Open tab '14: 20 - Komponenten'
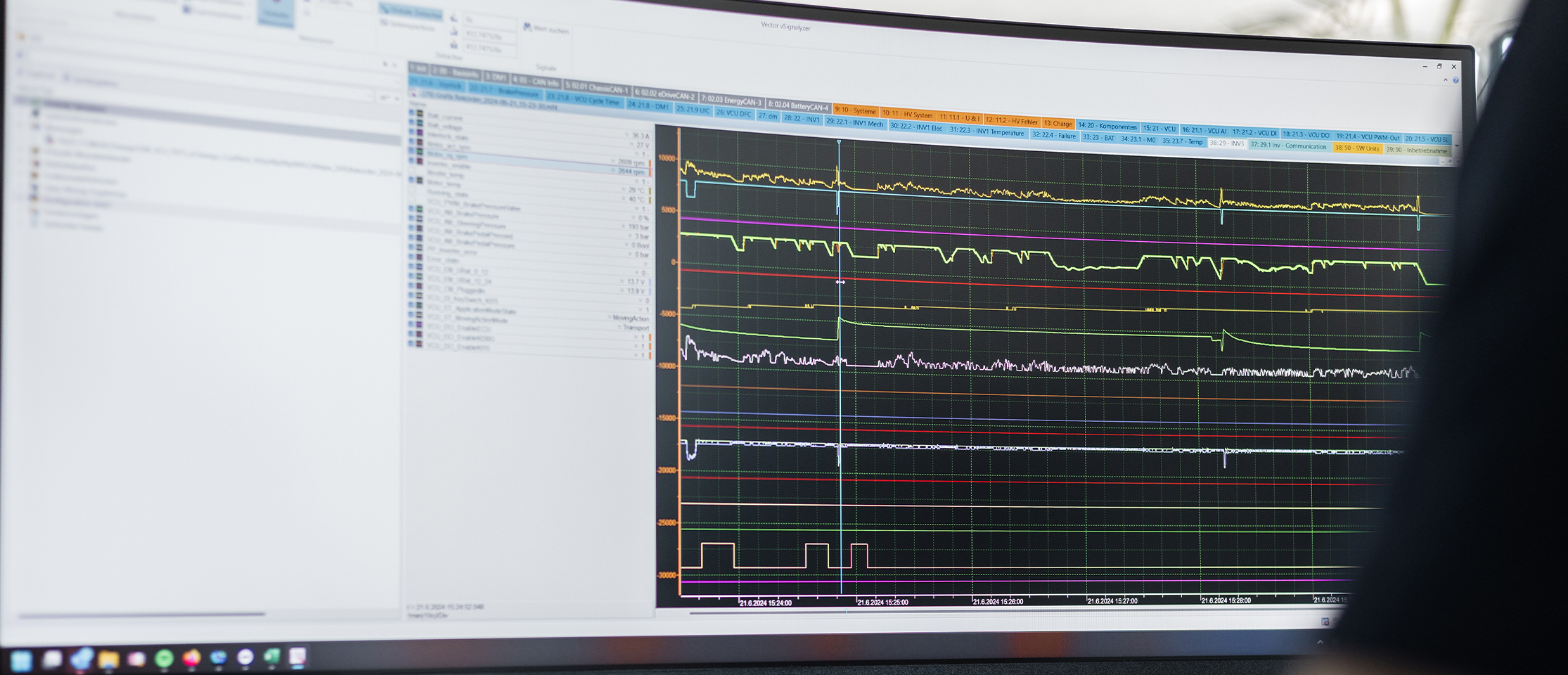The image size is (1568, 675). [x=1108, y=127]
